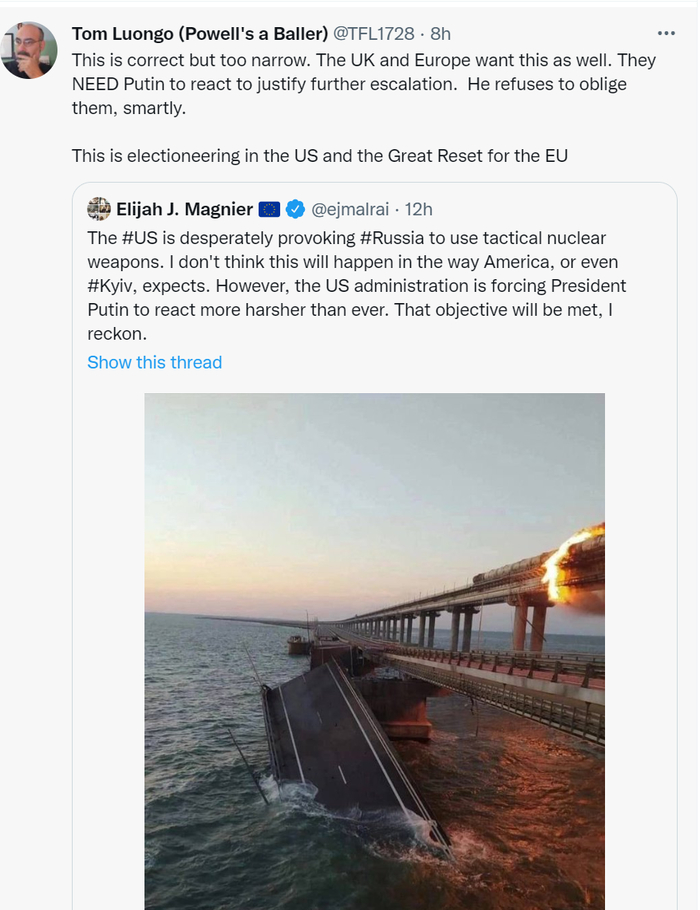This screenshot has height=910, width=700.
Task: Open the tweet's 8h timestamp
Action: pyautogui.click(x=441, y=34)
